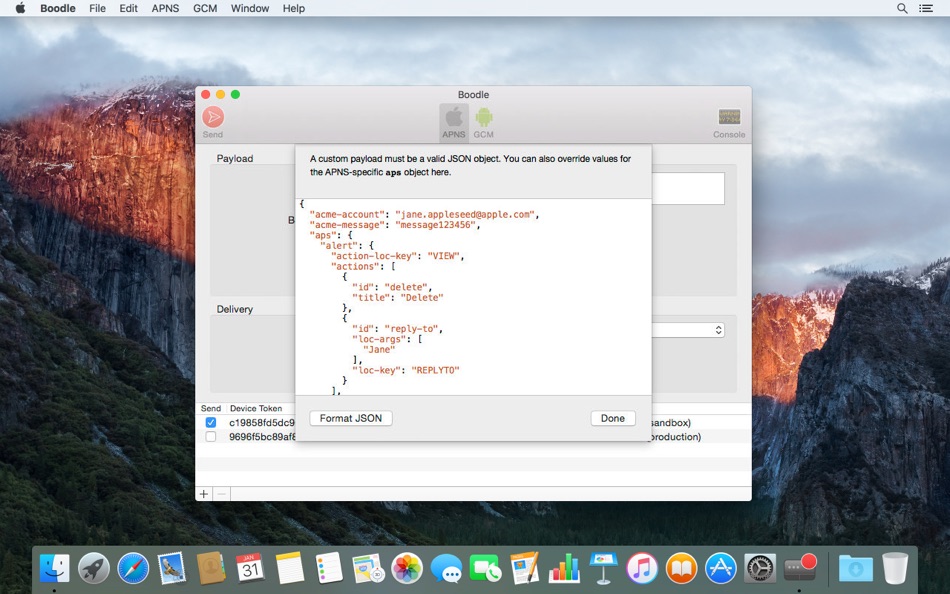Screen dimensions: 950x594
Task: Open the Delivery options popup menu
Action: click(716, 329)
